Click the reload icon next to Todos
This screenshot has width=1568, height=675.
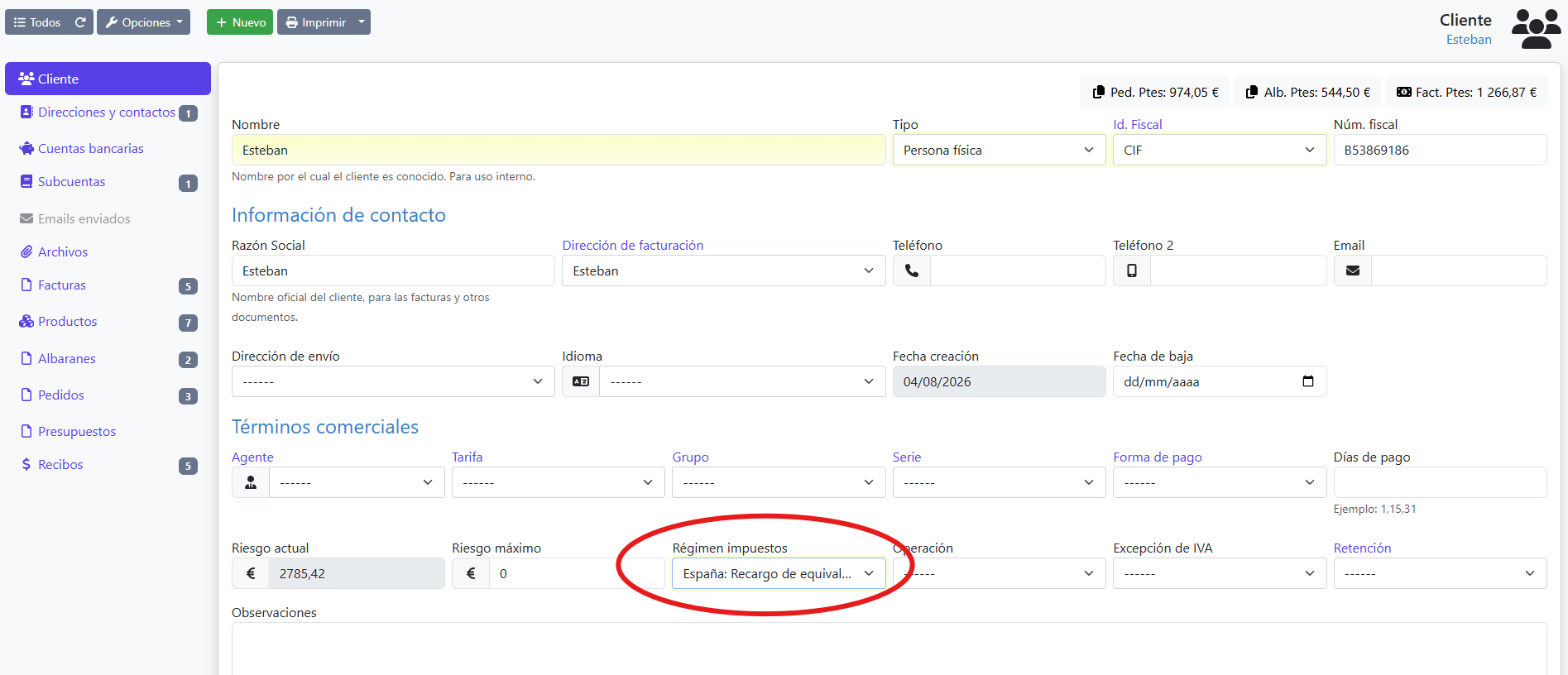tap(80, 22)
